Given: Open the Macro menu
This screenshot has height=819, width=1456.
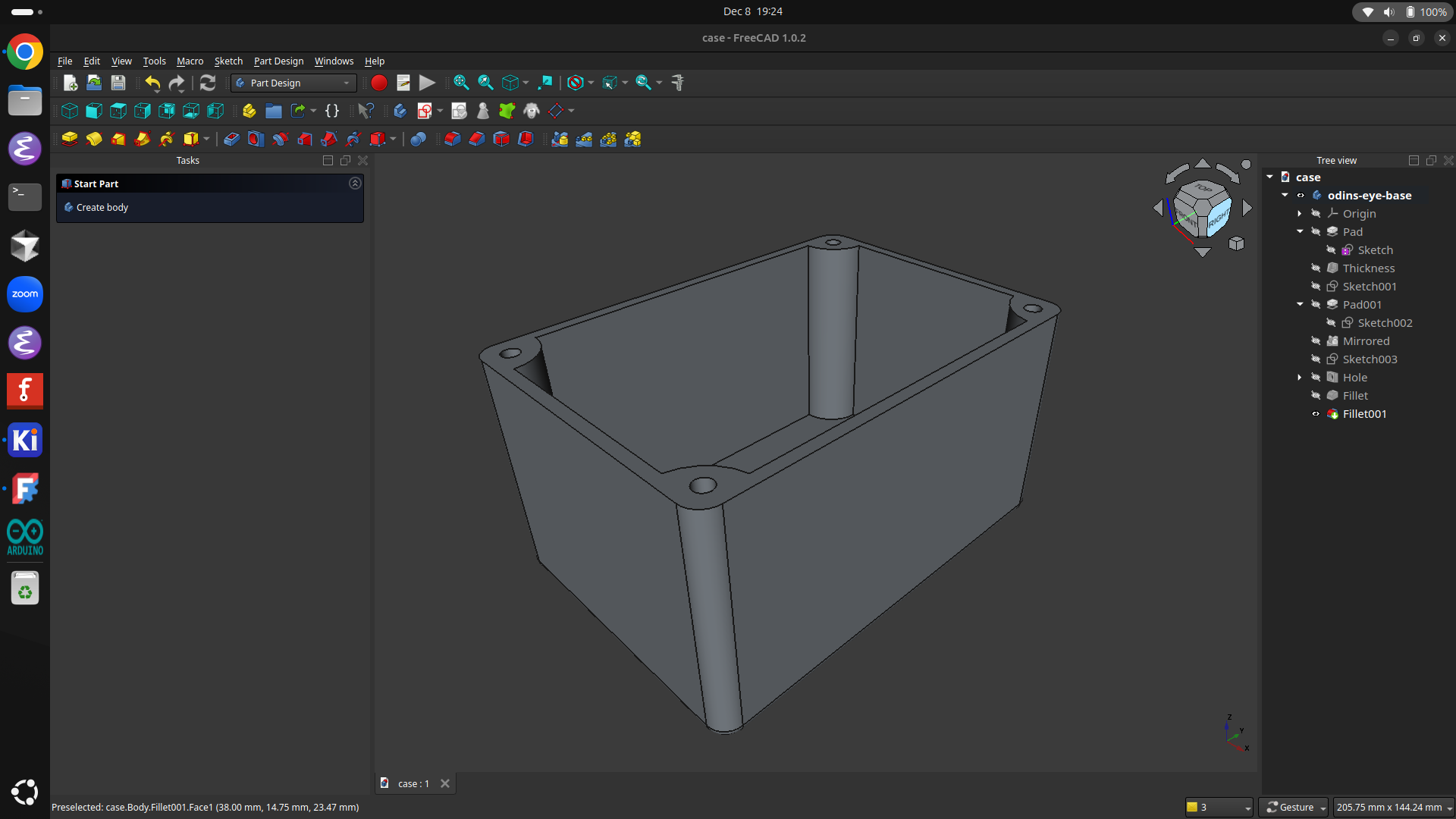Looking at the screenshot, I should (190, 61).
